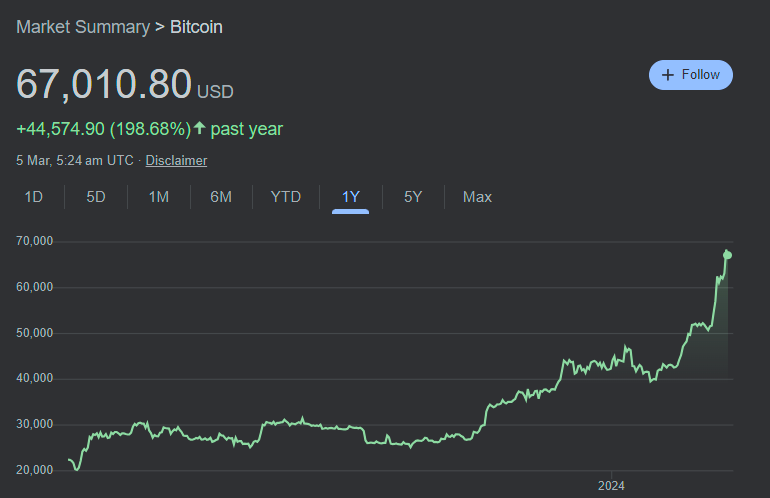Select the 6M time range tab
Image resolution: width=770 pixels, height=498 pixels.
(x=221, y=197)
